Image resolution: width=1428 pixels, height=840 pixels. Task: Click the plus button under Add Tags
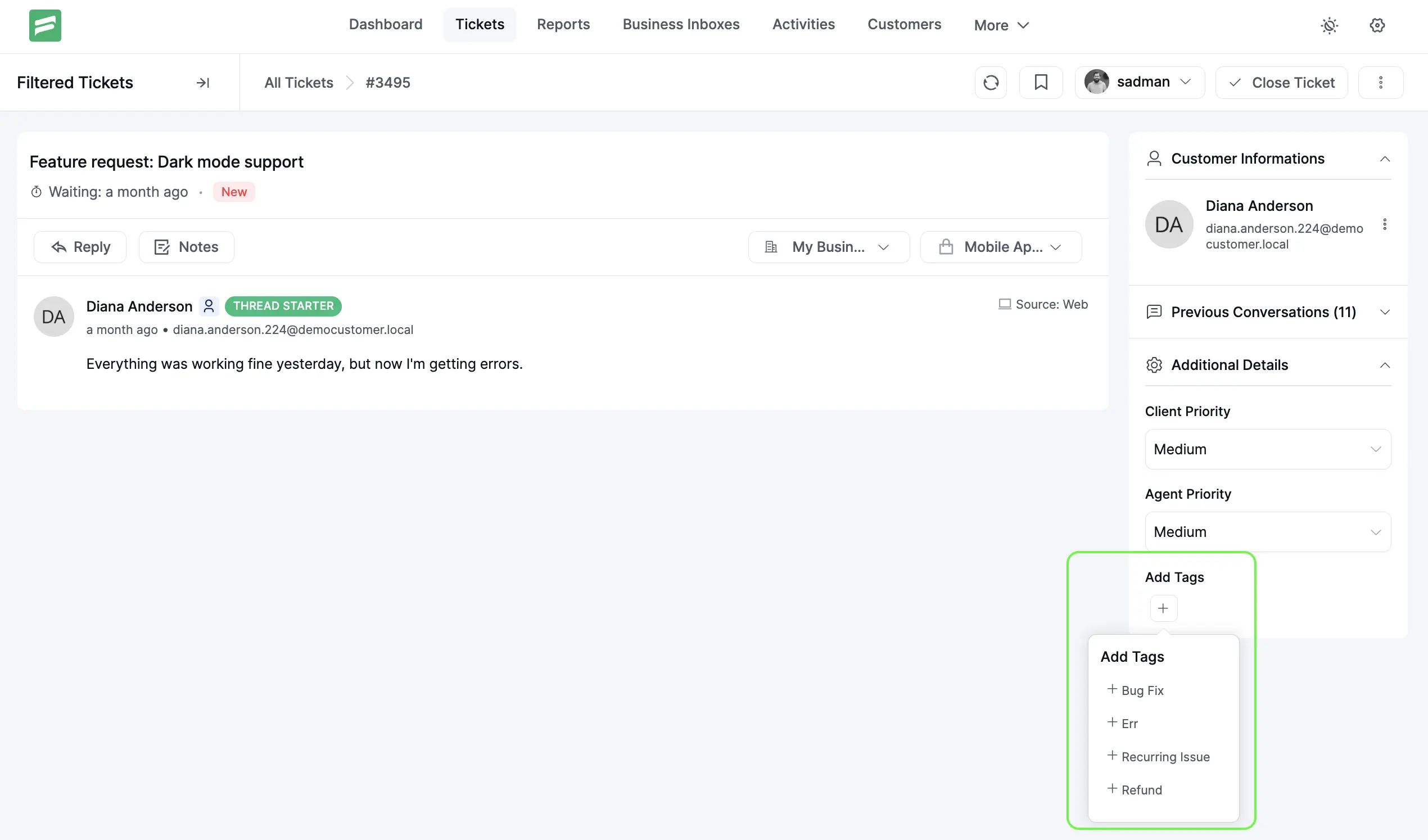tap(1163, 608)
